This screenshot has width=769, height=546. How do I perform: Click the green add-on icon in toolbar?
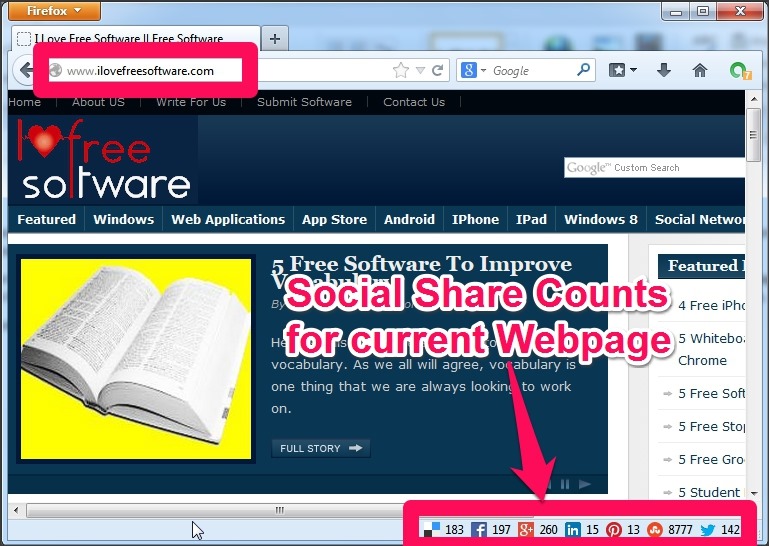coord(740,71)
